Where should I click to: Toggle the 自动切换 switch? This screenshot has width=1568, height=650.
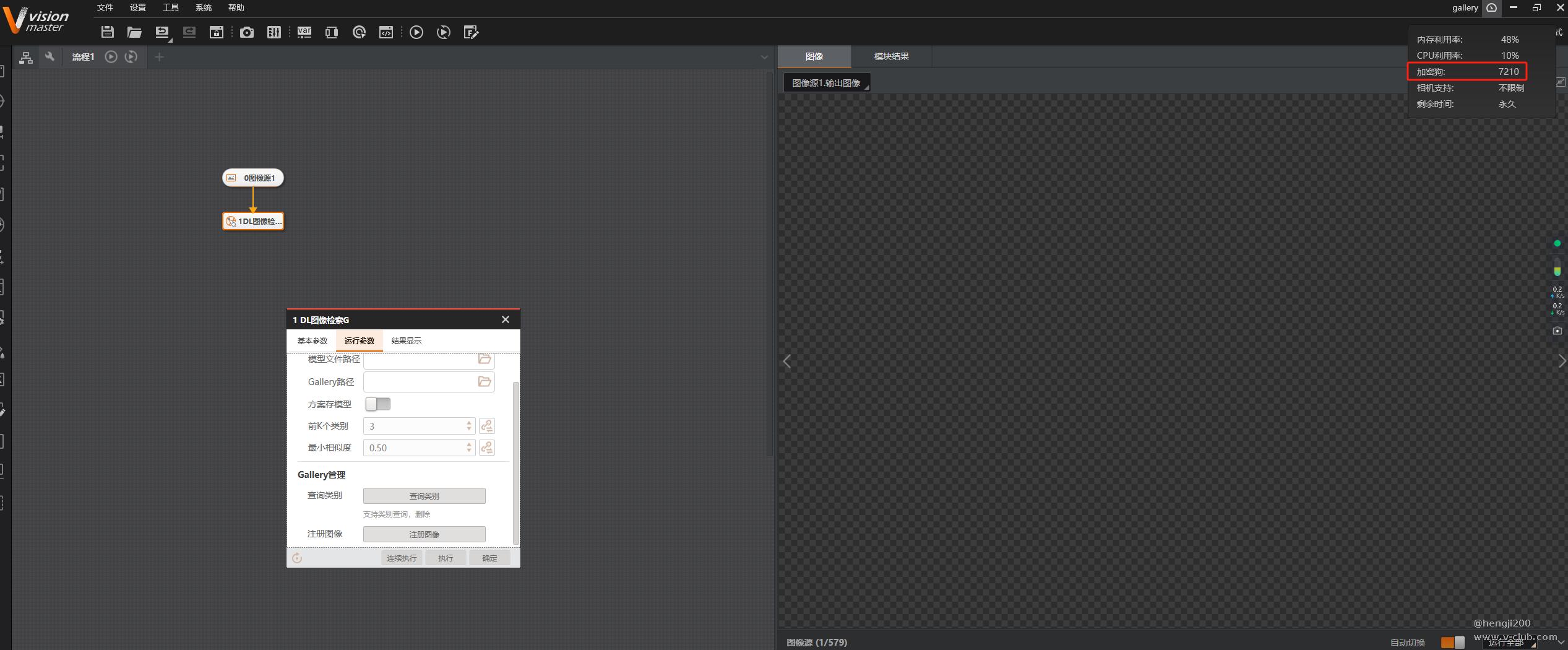tap(1452, 643)
